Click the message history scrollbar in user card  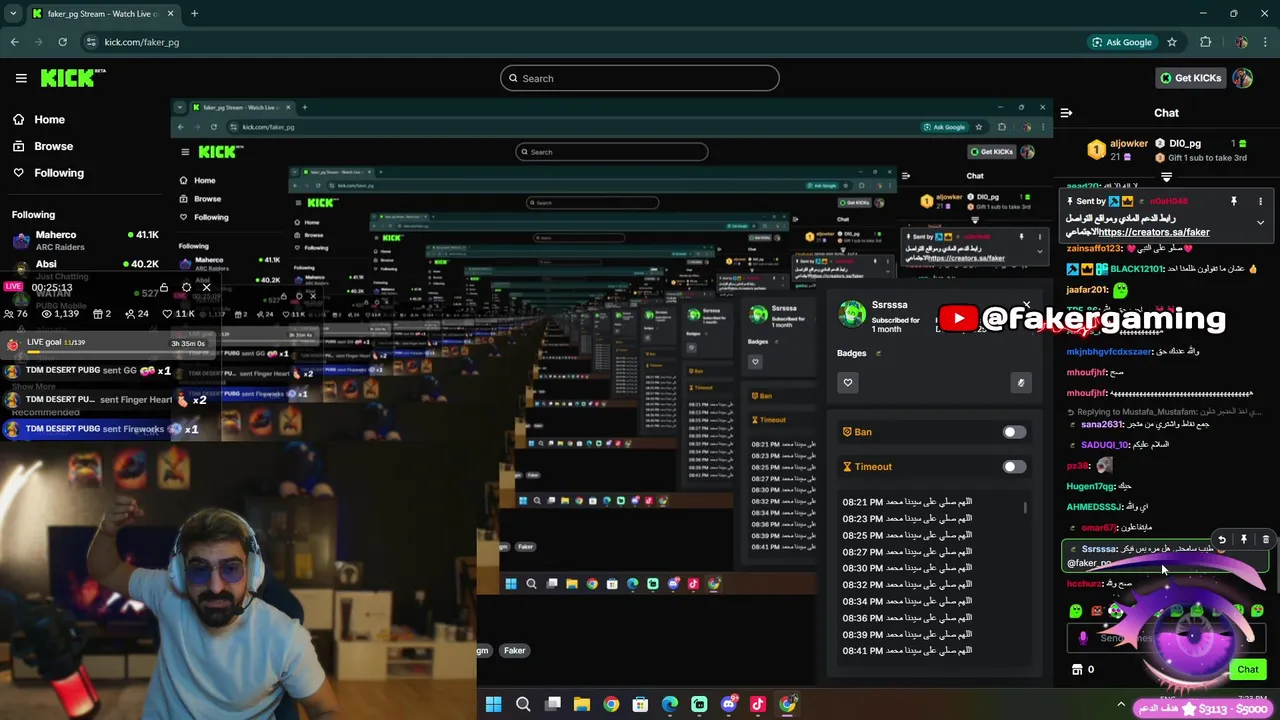(1025, 508)
